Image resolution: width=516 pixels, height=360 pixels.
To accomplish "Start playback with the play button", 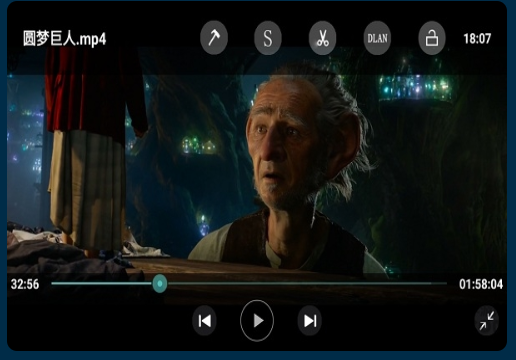I will point(257,321).
